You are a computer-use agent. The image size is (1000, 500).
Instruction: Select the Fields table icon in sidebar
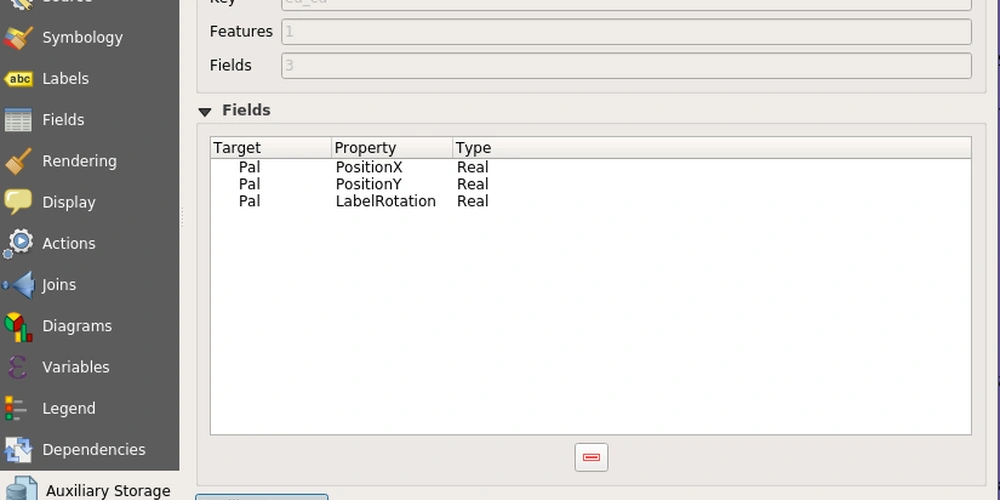click(x=18, y=120)
